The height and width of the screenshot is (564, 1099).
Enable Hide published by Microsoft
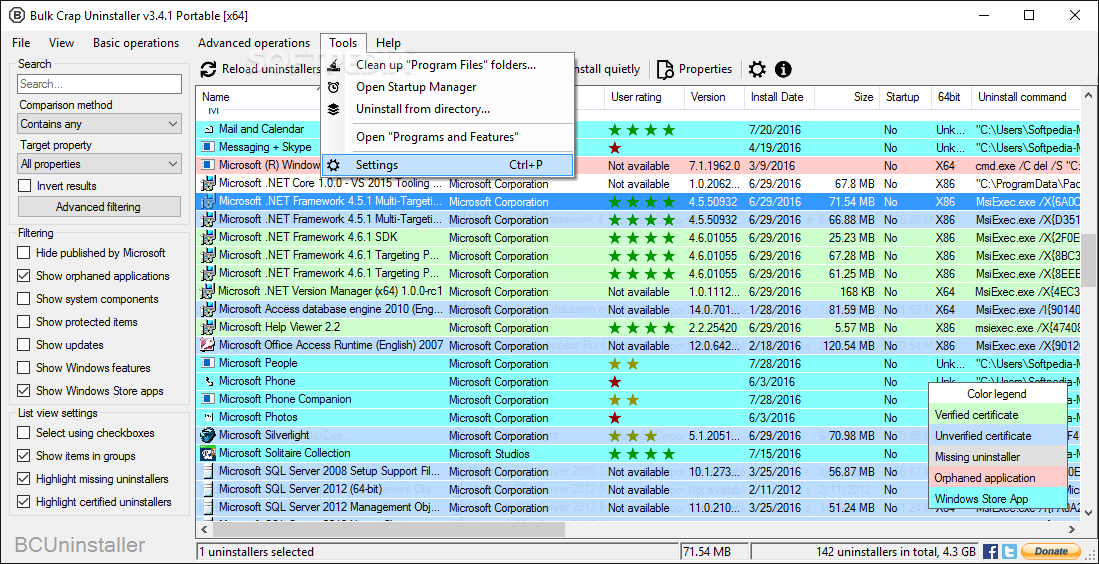coord(24,253)
